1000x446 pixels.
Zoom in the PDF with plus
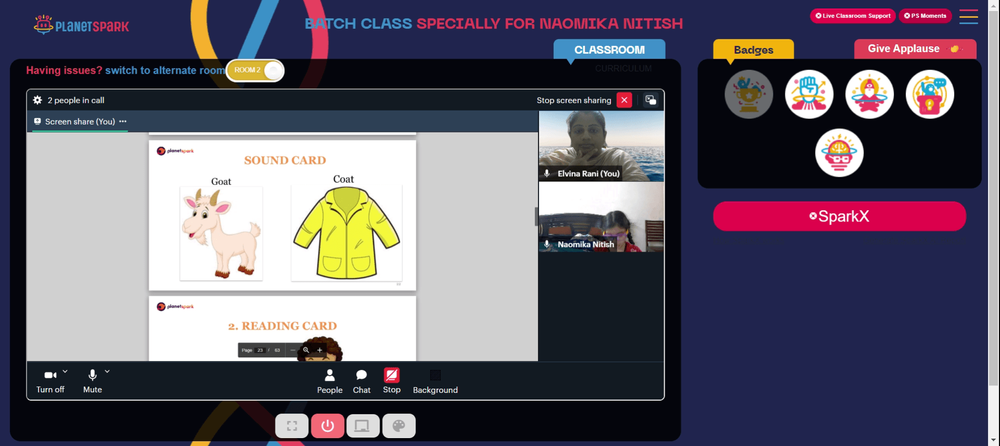[x=320, y=350]
